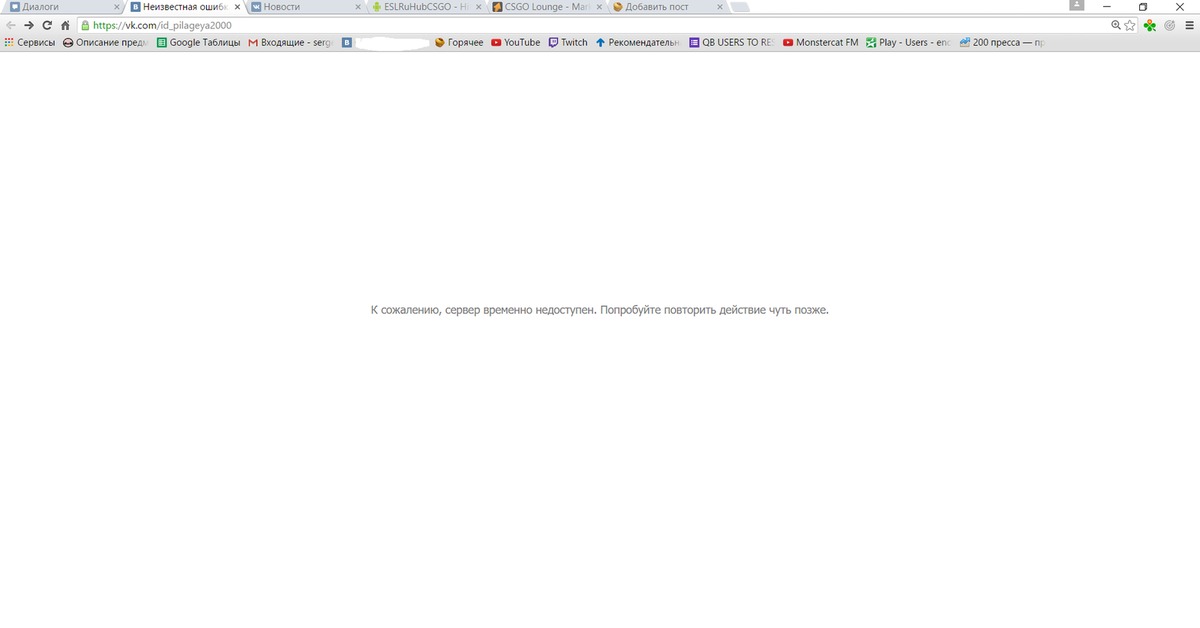Close the Неизвестная ошибка tab
Screen dimensions: 1200x628
[x=237, y=7]
